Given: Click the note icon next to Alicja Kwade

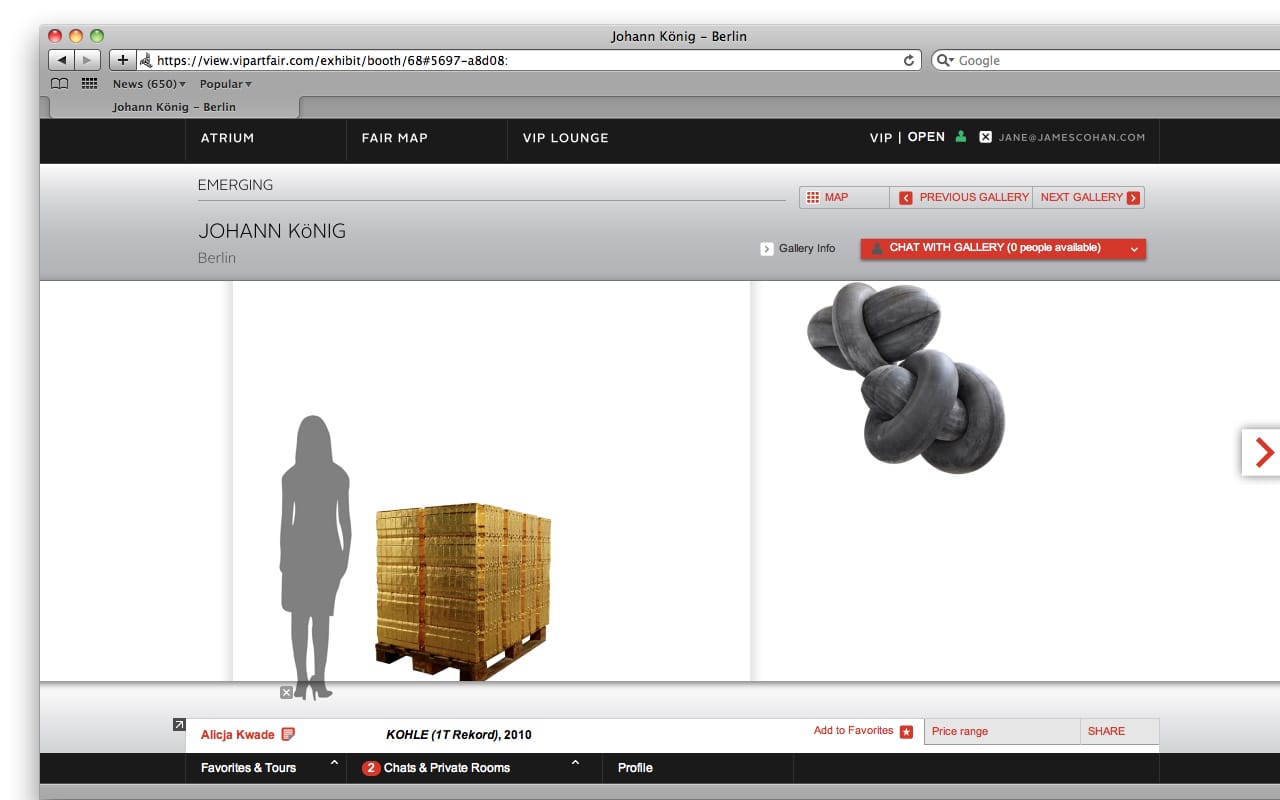Looking at the screenshot, I should click(288, 735).
